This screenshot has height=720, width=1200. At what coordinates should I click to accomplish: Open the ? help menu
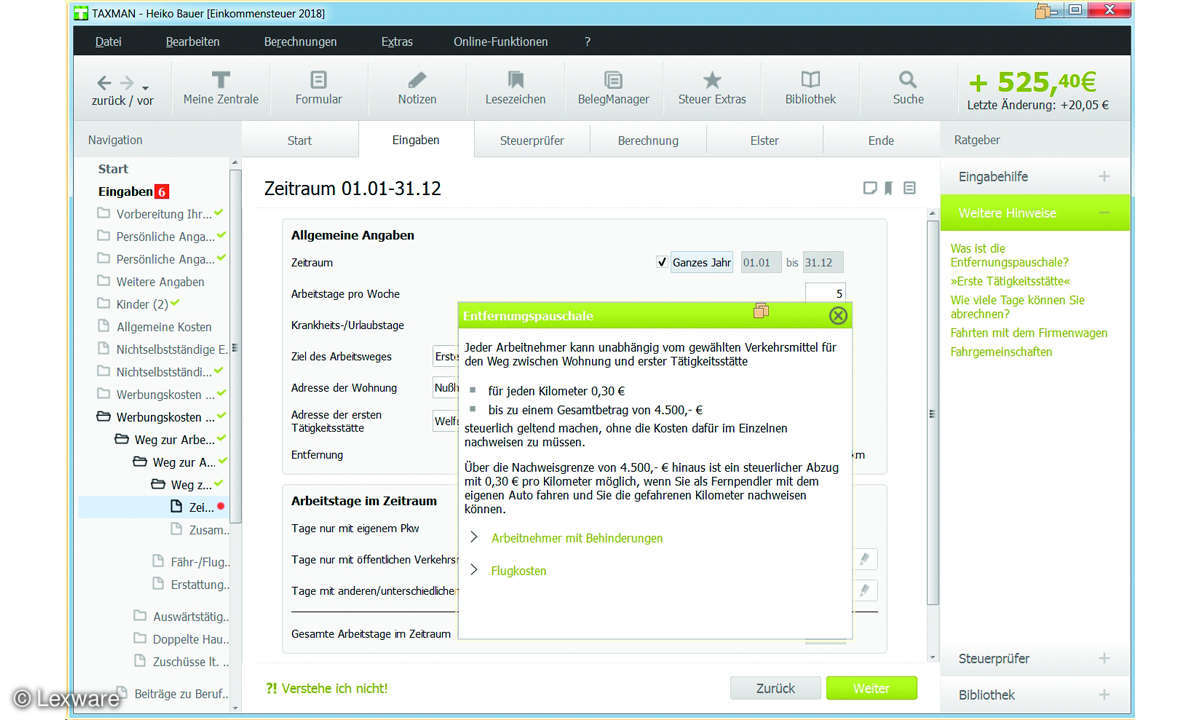pos(588,42)
